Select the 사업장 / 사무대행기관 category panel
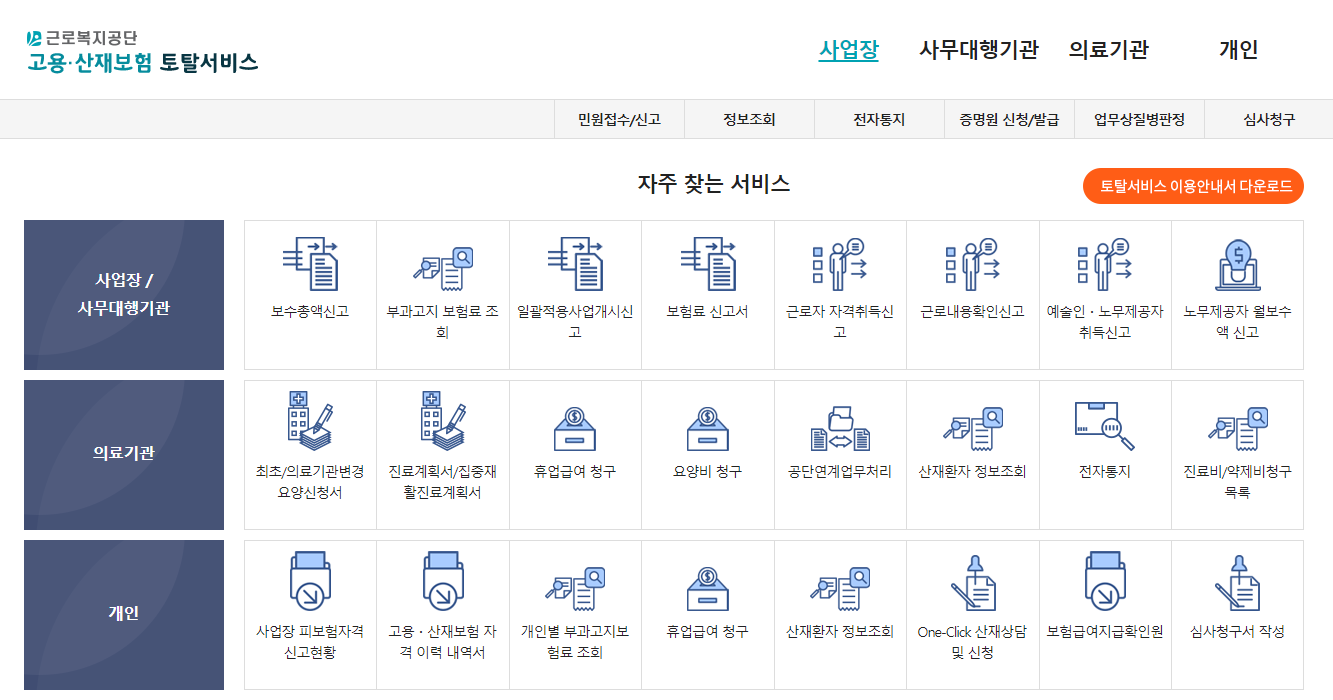 (x=124, y=295)
